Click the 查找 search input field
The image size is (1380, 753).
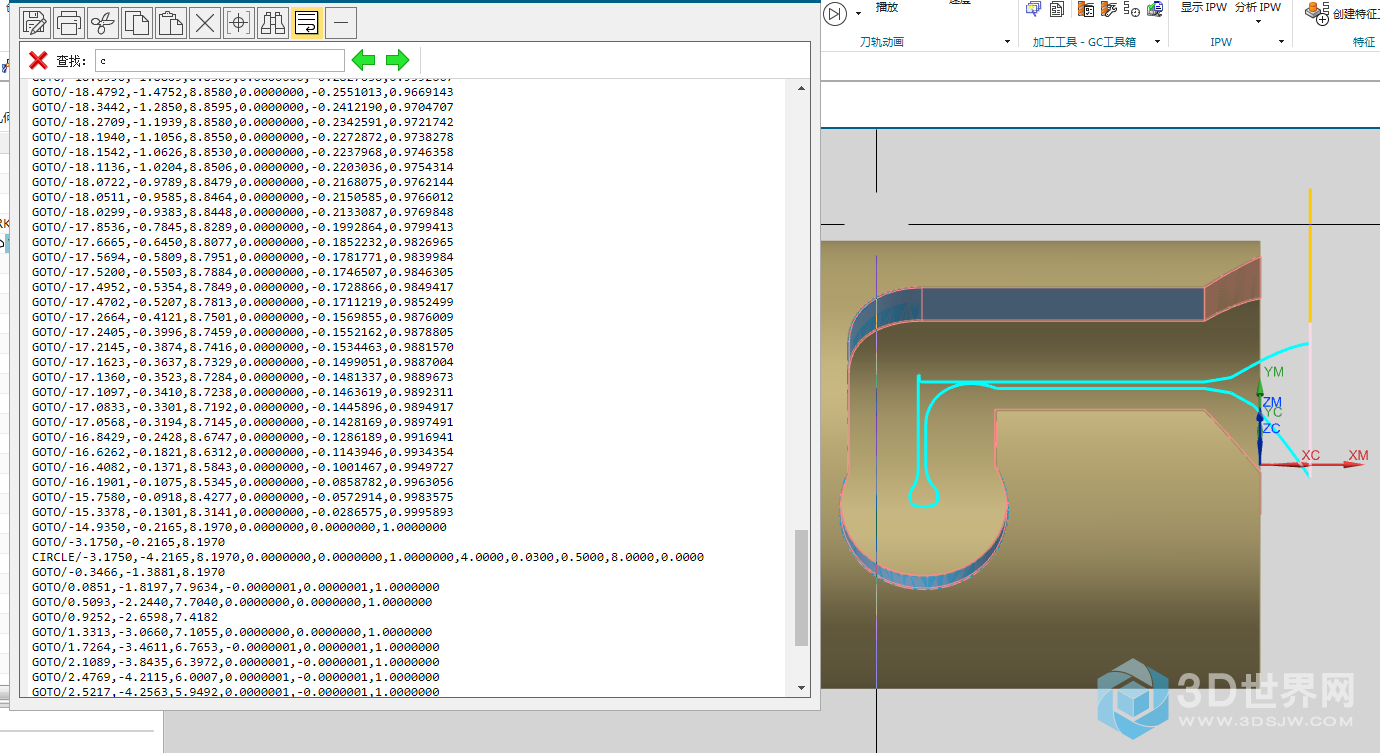point(220,60)
